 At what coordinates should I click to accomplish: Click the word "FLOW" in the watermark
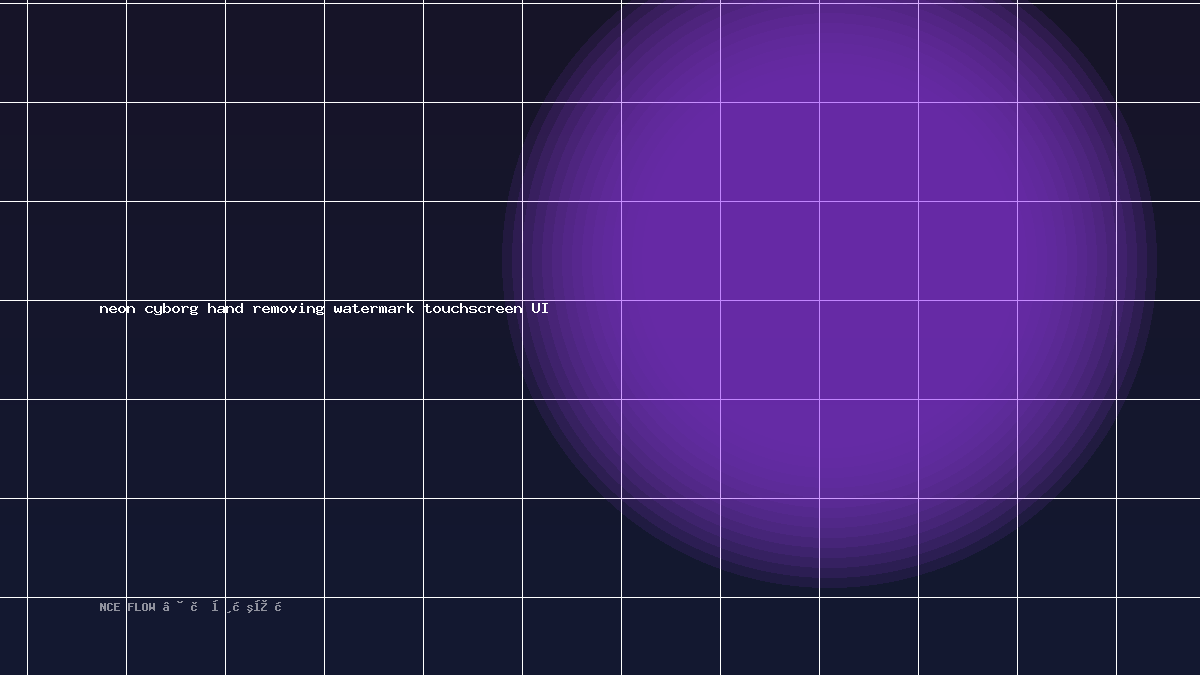click(x=141, y=607)
